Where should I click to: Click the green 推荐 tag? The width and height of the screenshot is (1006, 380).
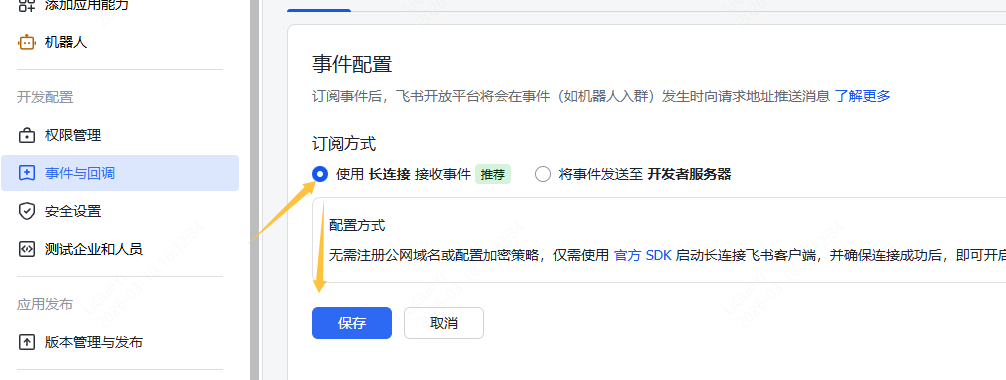click(x=493, y=174)
